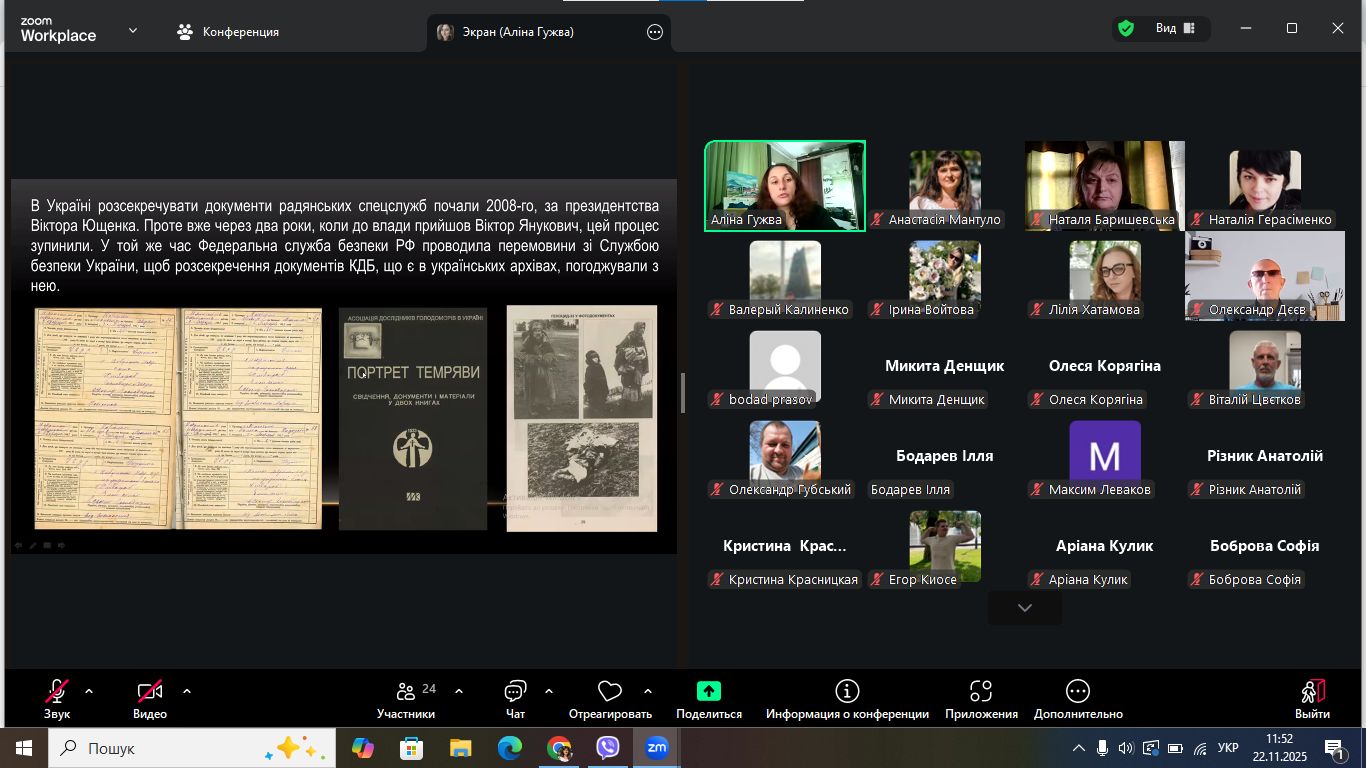Unmute microphone with Звук button
Viewport: 1366px width, 768px height.
pyautogui.click(x=57, y=698)
